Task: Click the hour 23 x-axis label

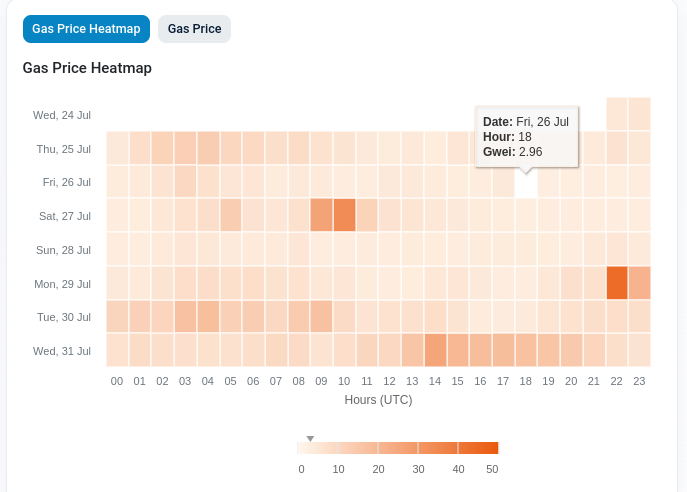Action: point(639,381)
